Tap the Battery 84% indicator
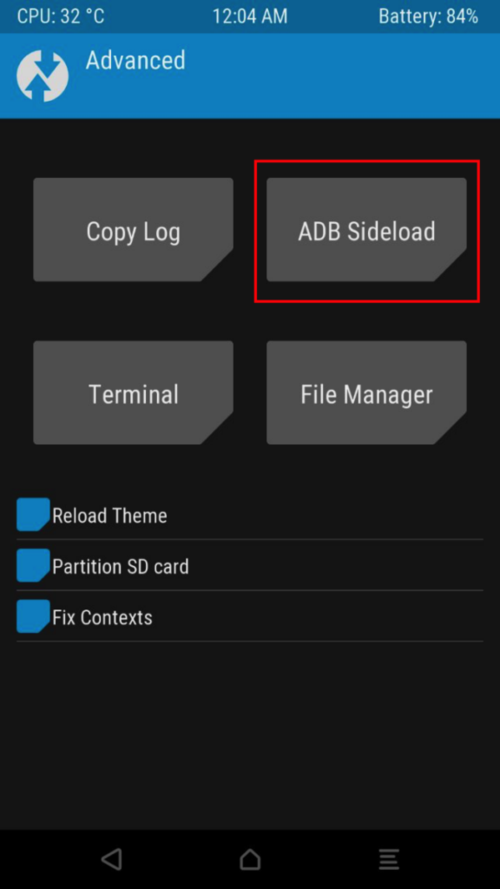Screen dimensions: 500x889 pos(429,16)
